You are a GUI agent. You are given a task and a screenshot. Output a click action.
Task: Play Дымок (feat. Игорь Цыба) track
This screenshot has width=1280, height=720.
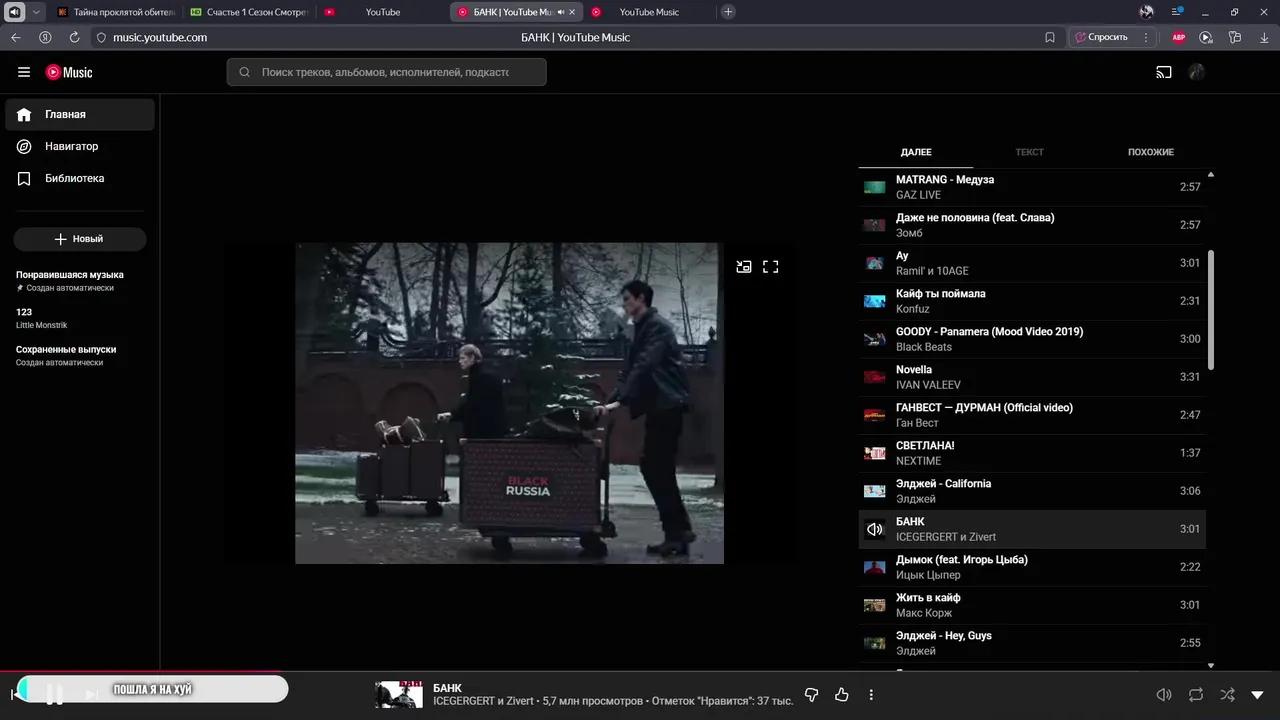[1032, 567]
